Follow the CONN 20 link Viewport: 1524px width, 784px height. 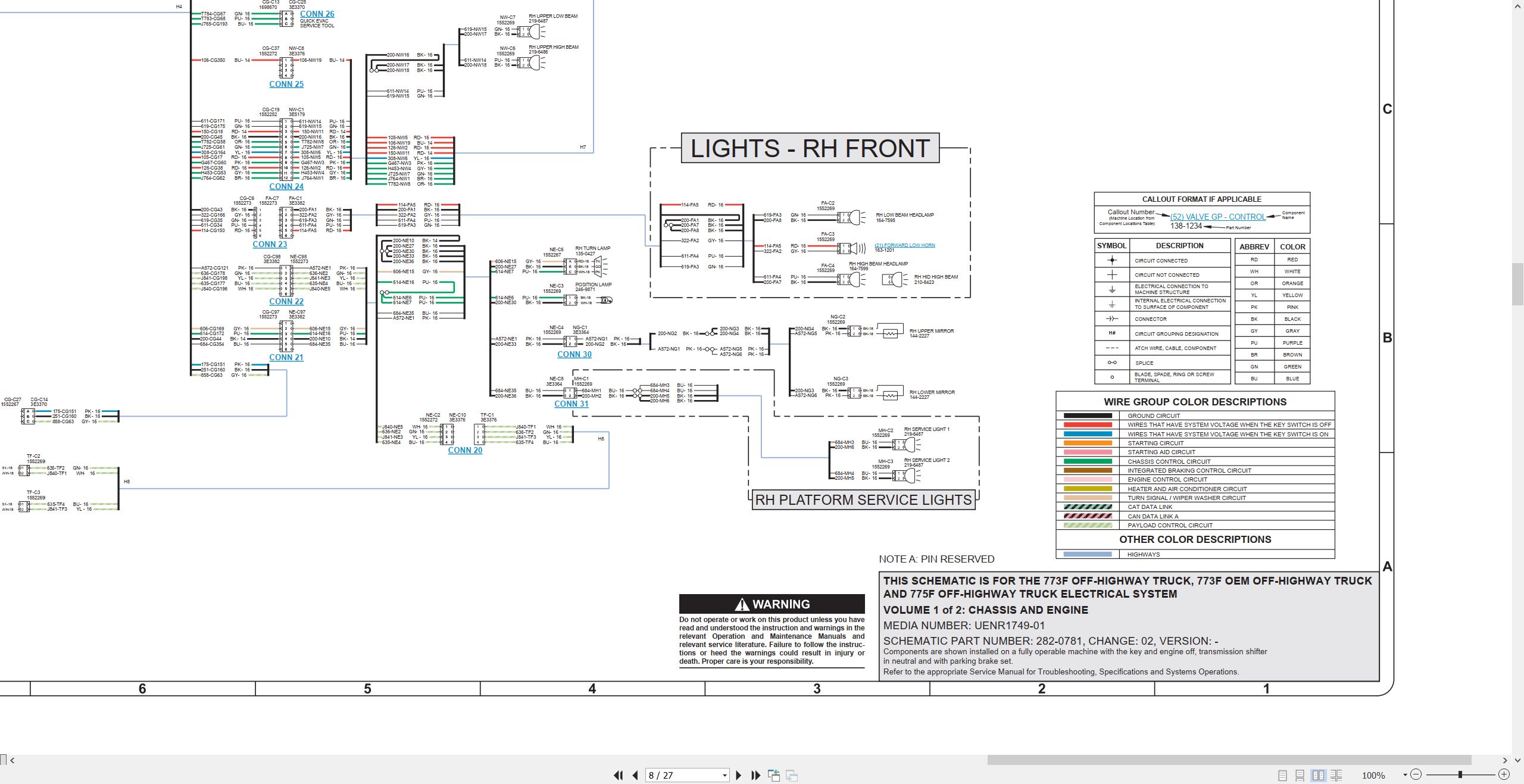coord(465,450)
